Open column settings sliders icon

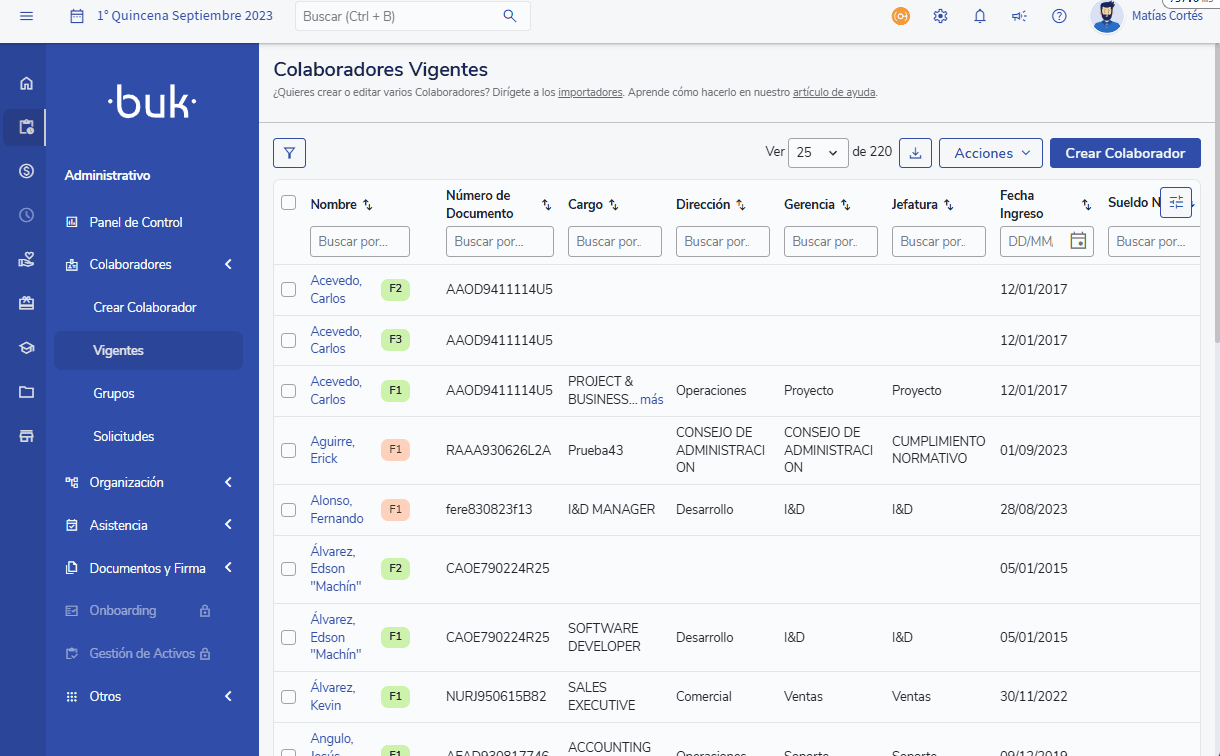1176,202
